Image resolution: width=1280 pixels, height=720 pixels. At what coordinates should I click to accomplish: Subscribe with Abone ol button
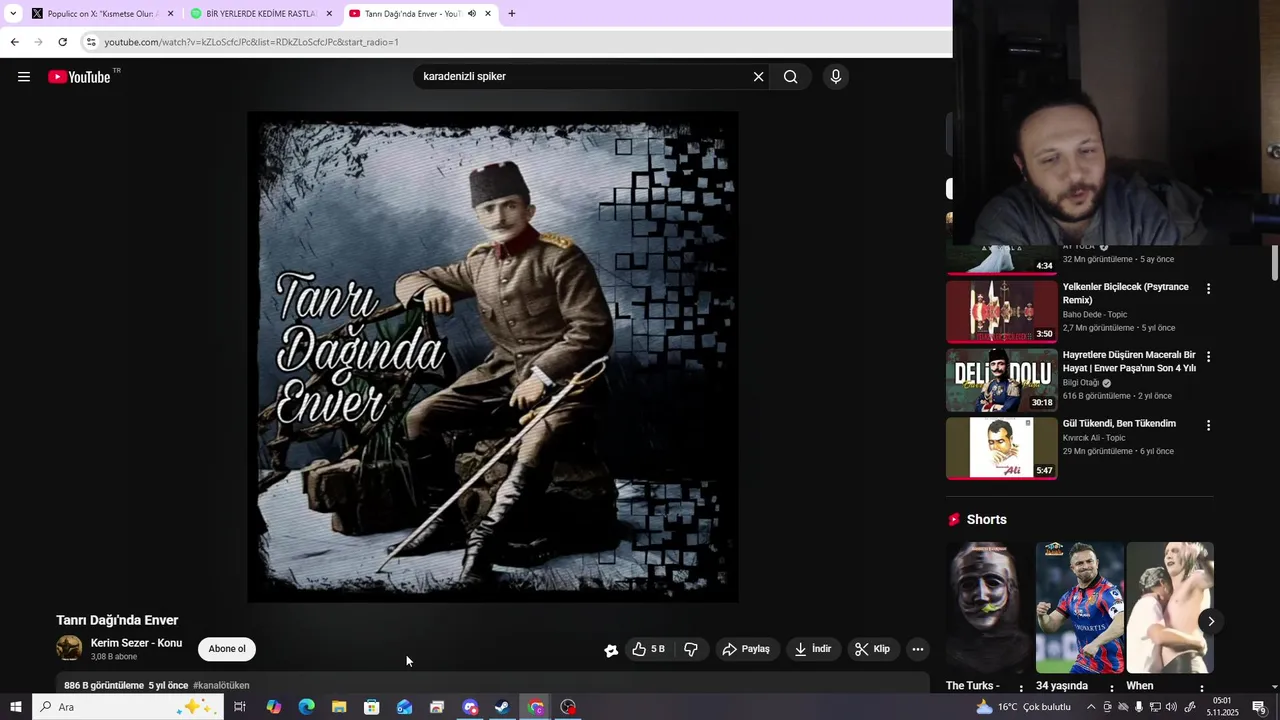(x=227, y=649)
